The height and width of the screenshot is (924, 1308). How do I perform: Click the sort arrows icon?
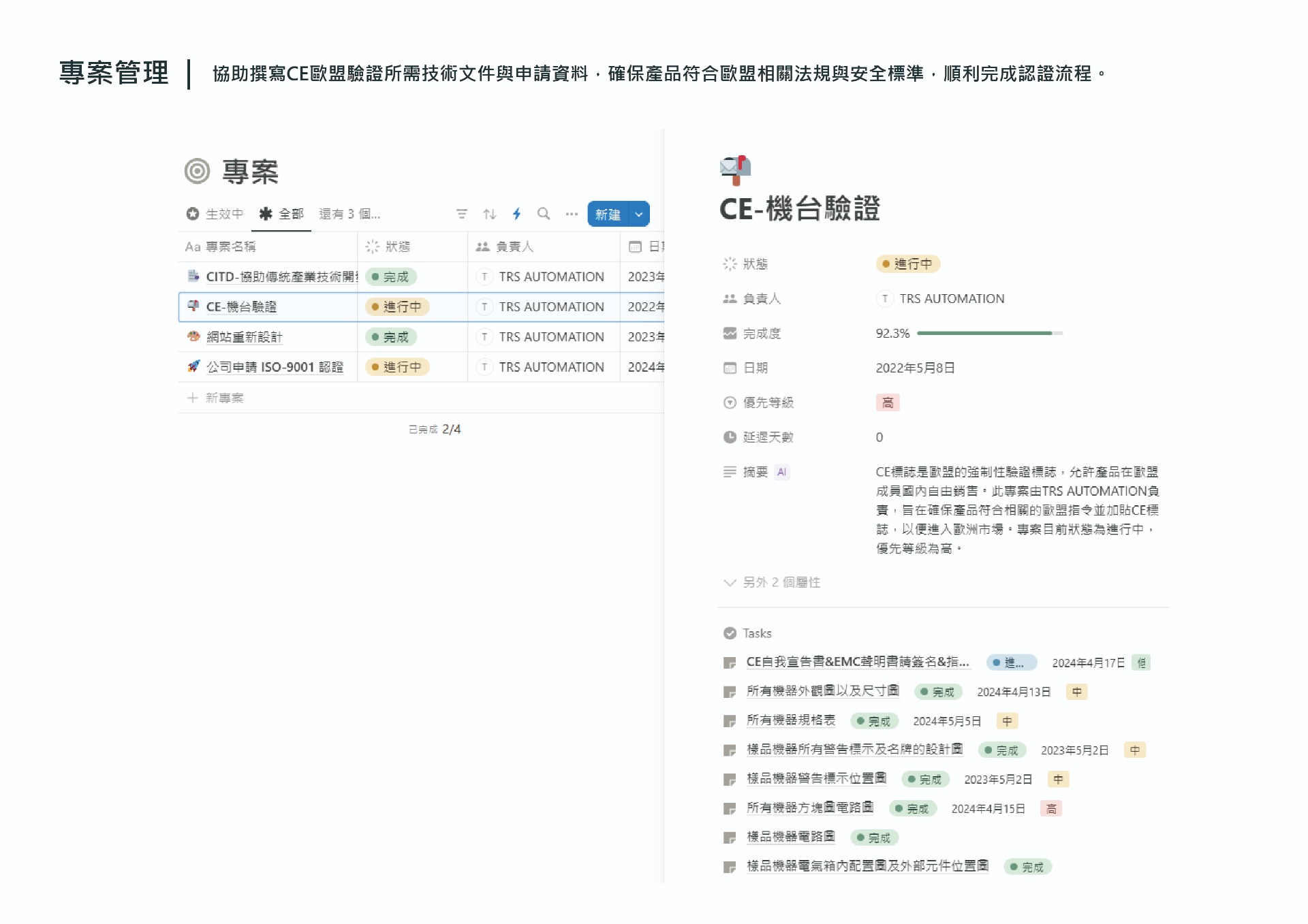click(x=489, y=214)
